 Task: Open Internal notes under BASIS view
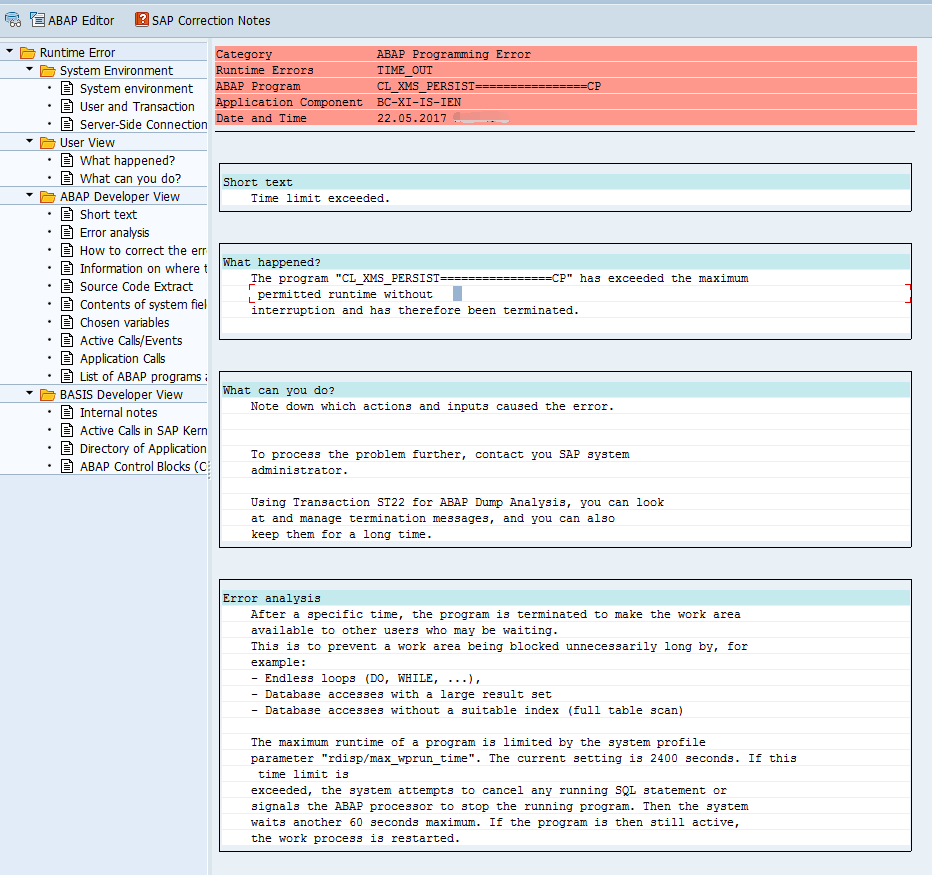pyautogui.click(x=119, y=413)
